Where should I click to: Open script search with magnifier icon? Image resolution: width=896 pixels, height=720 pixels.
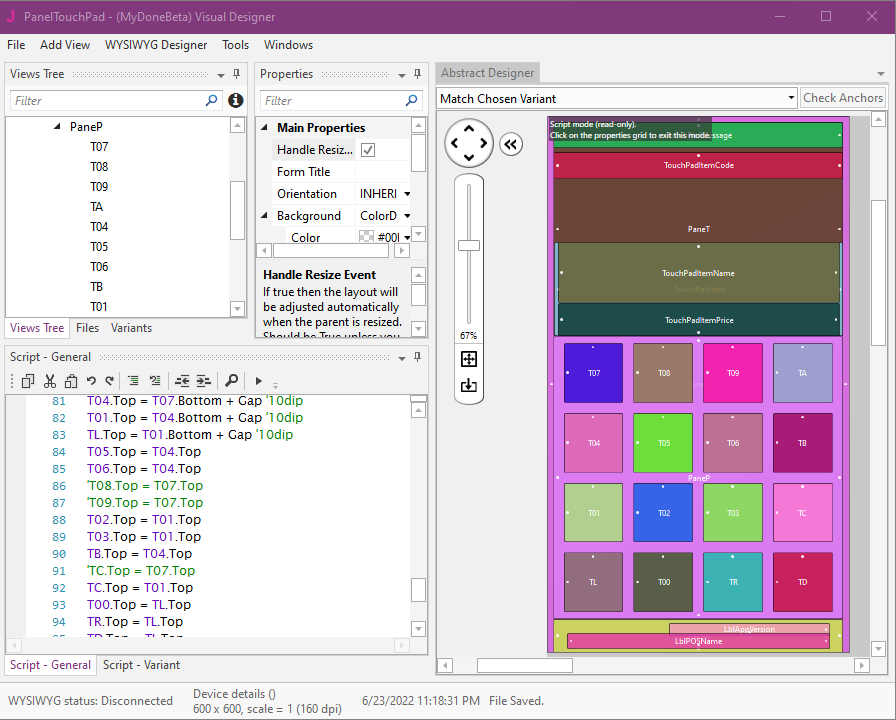[231, 381]
